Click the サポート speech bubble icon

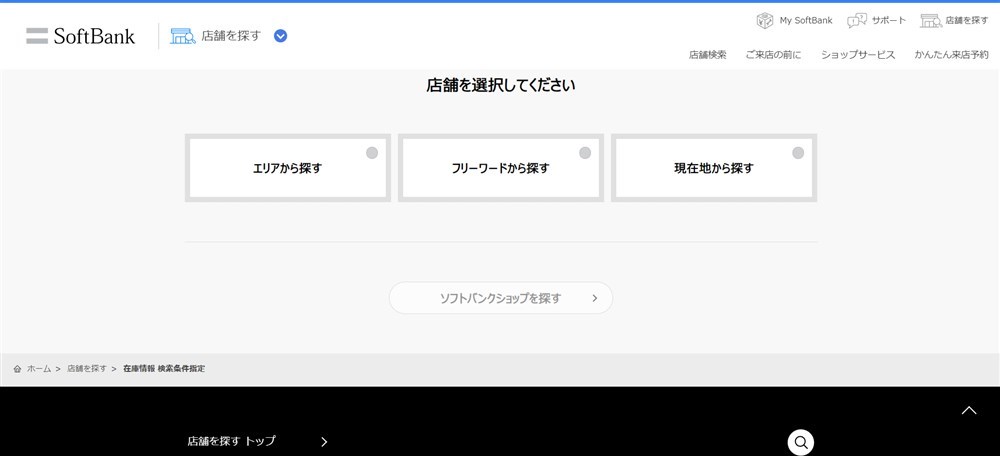pos(857,20)
